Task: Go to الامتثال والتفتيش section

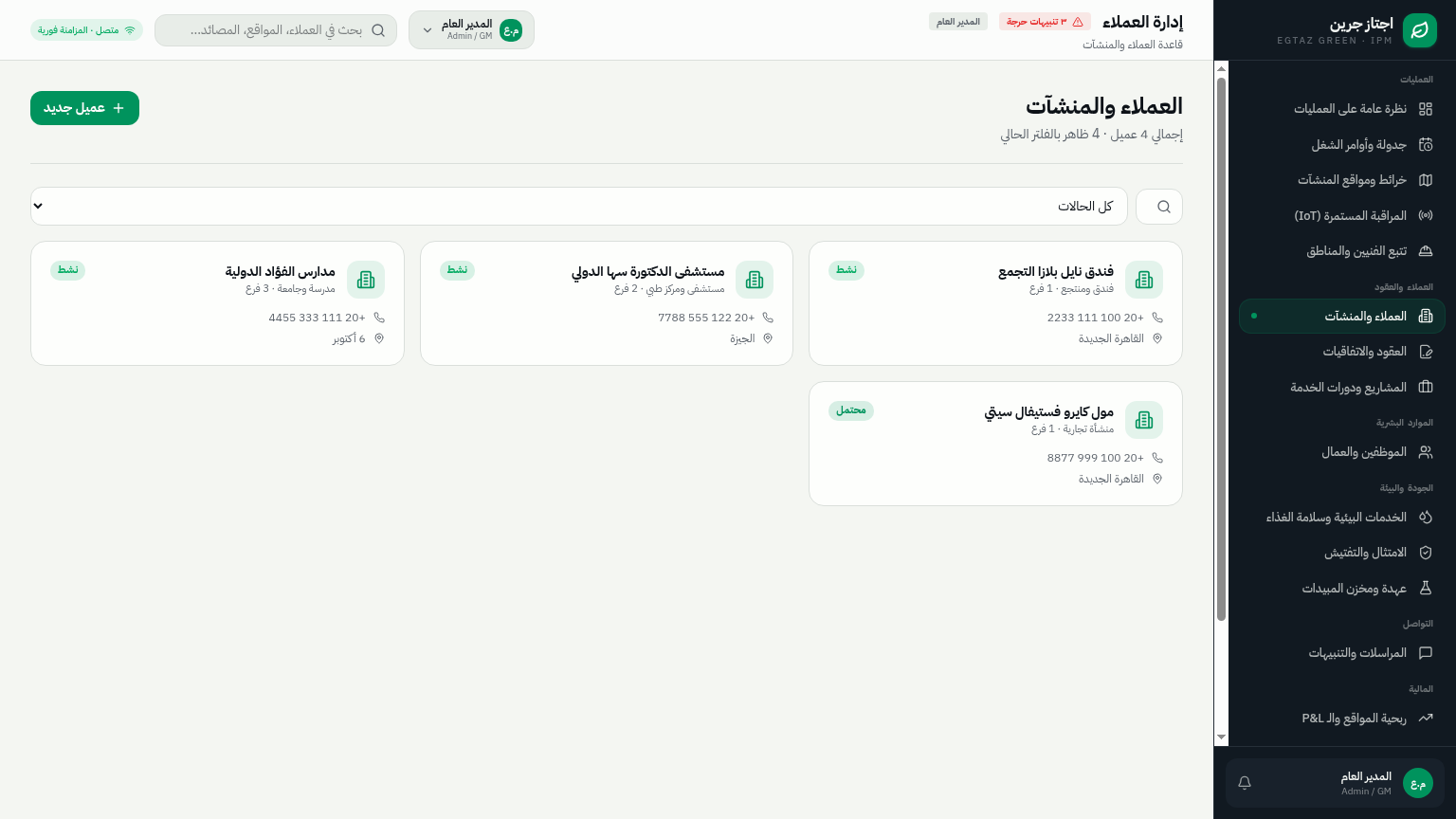Action: point(1342,553)
